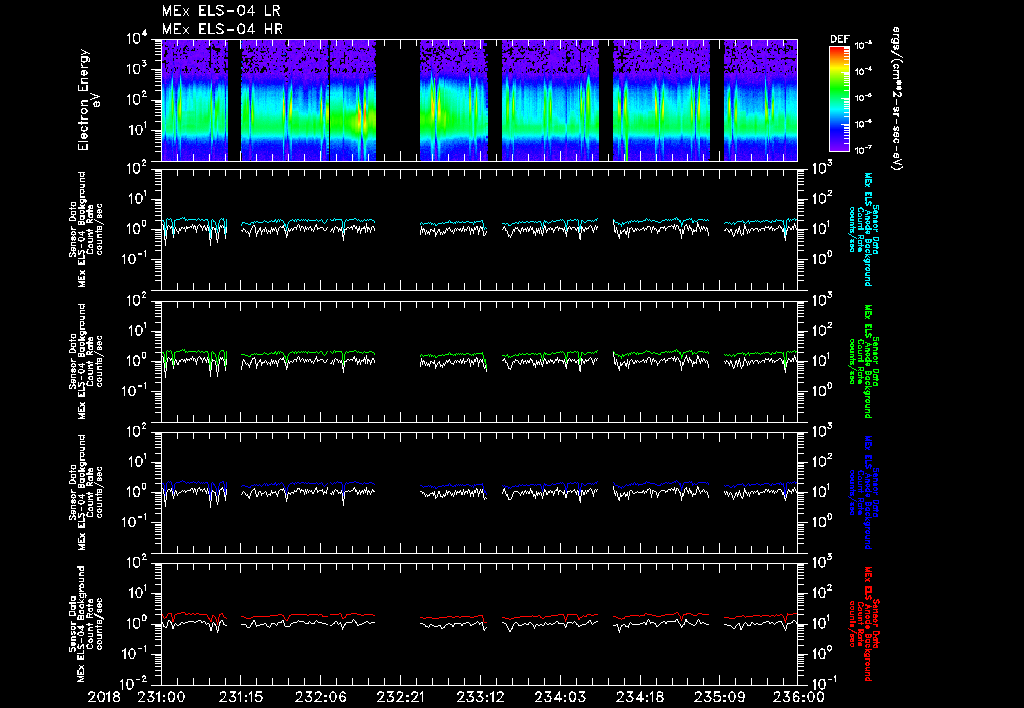Click the red trace panel's left axis label
This screenshot has width=1024, height=708.
86,624
